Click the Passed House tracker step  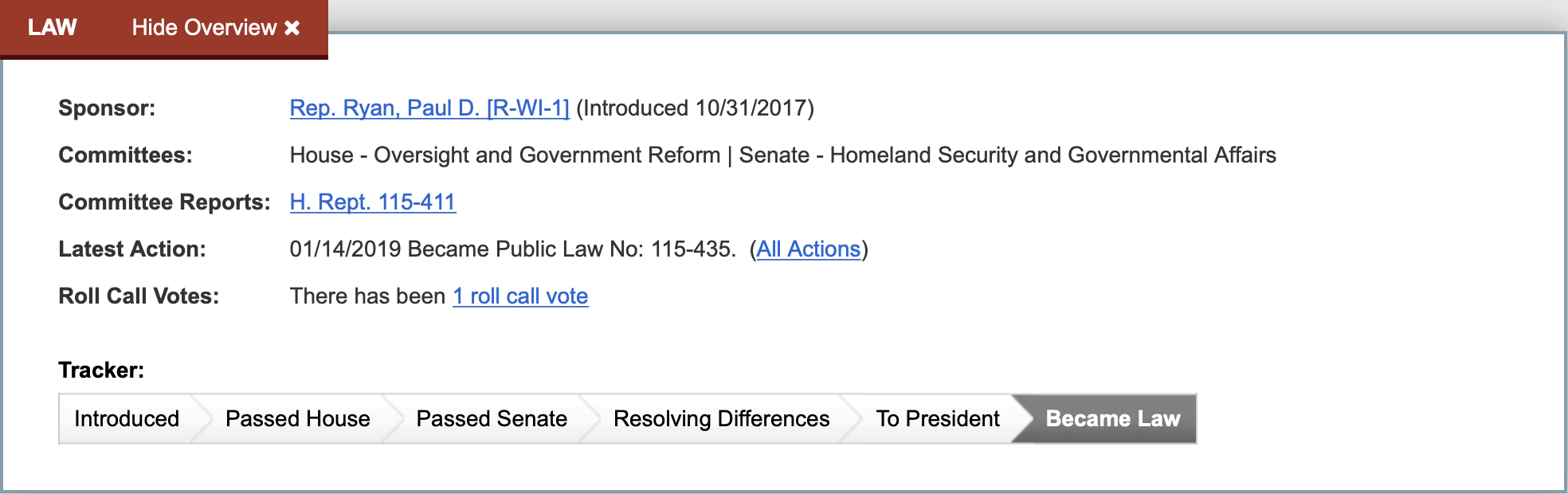297,419
